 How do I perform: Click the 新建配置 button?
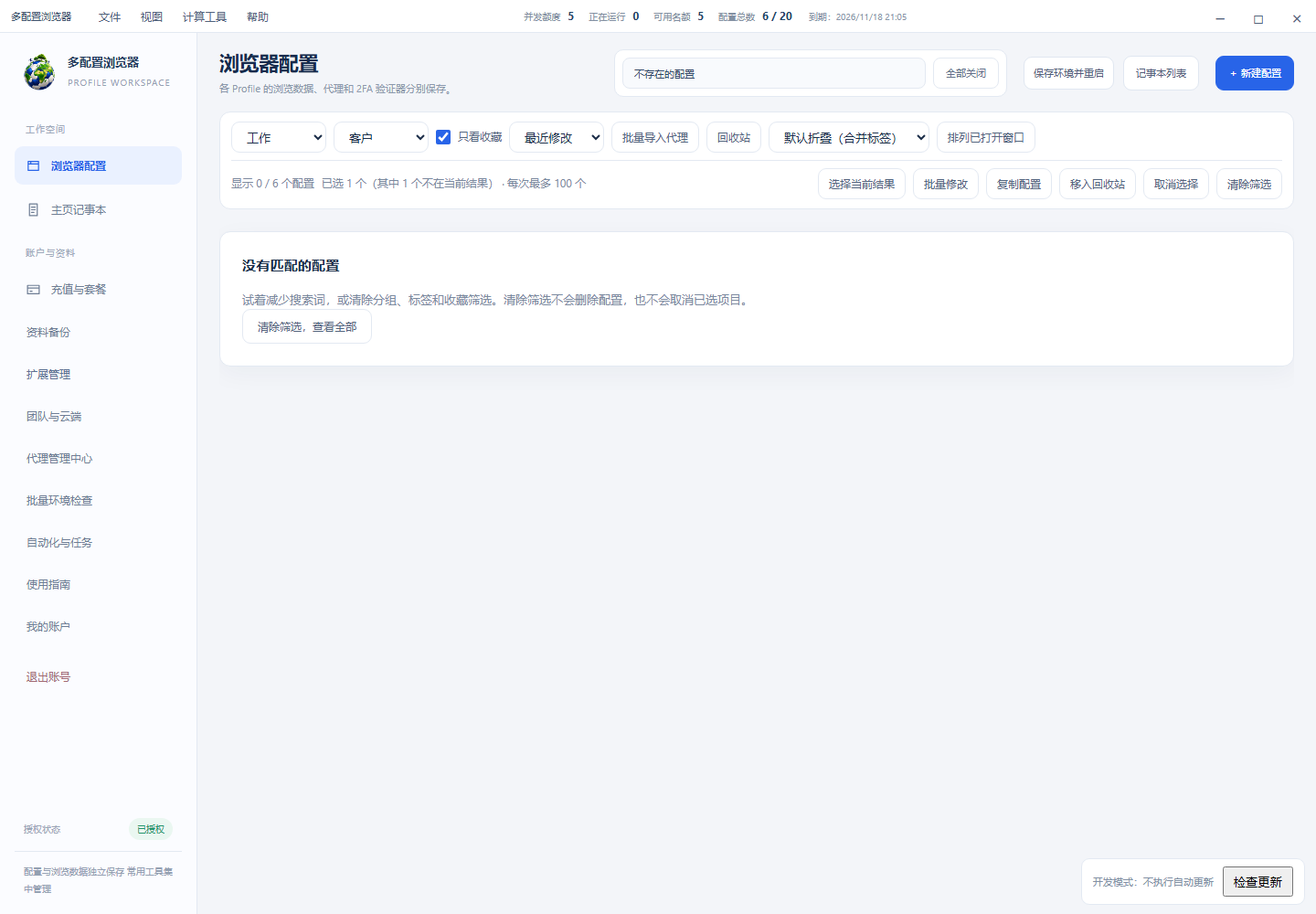(x=1255, y=73)
